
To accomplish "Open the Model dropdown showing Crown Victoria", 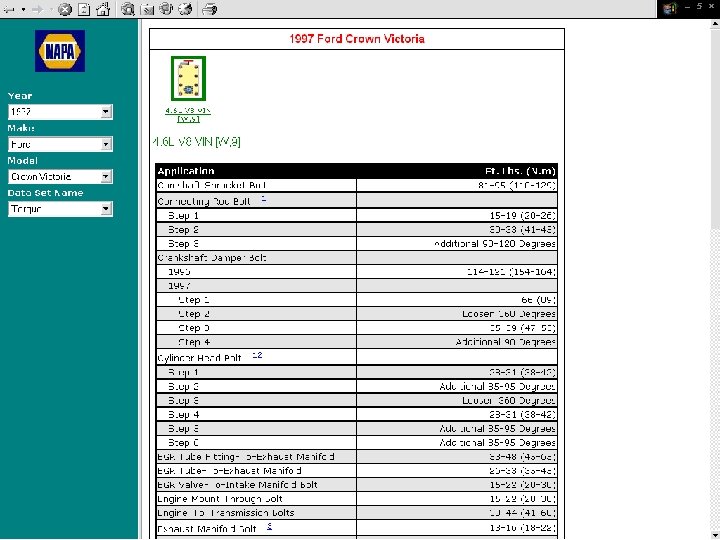I will tap(60, 176).
